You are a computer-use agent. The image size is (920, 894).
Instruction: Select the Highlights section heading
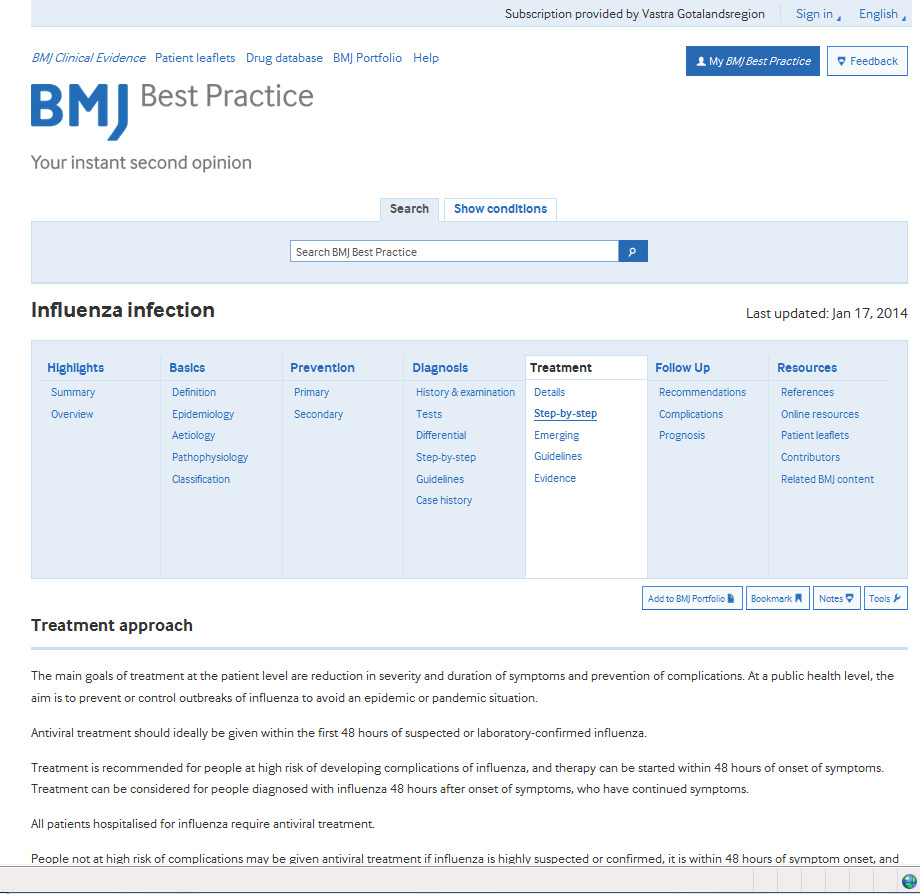point(76,368)
